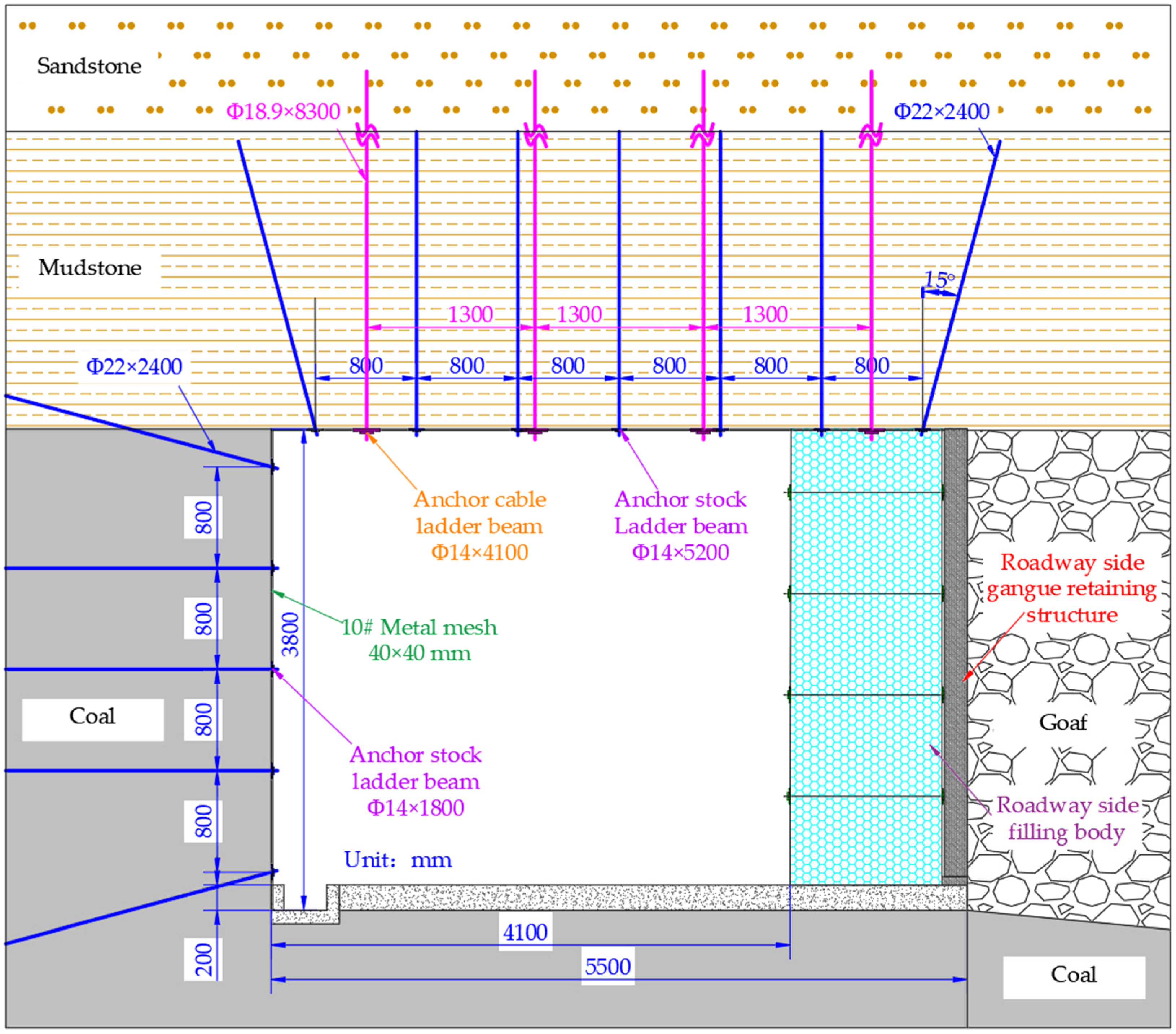
Task: Click the 200 dimension label
Action: click(204, 960)
